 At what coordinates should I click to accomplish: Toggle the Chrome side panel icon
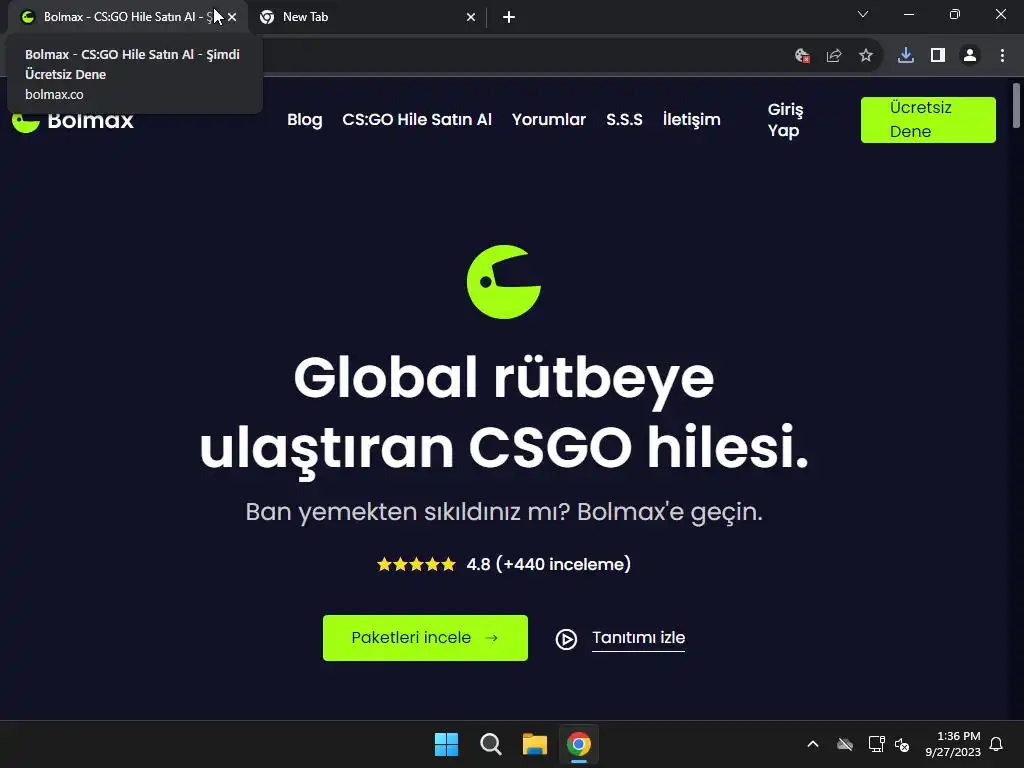(x=938, y=56)
